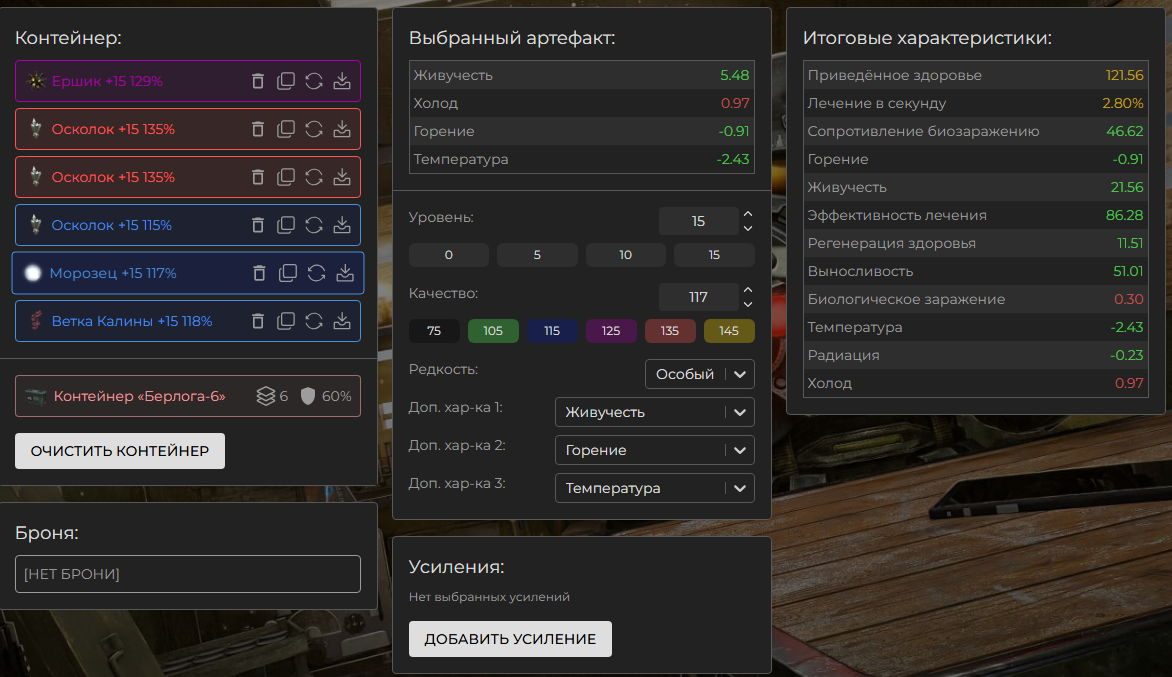Screen dimensions: 1172x677
Task: Click the Ветка Калины branch icon
Action: tap(35, 321)
